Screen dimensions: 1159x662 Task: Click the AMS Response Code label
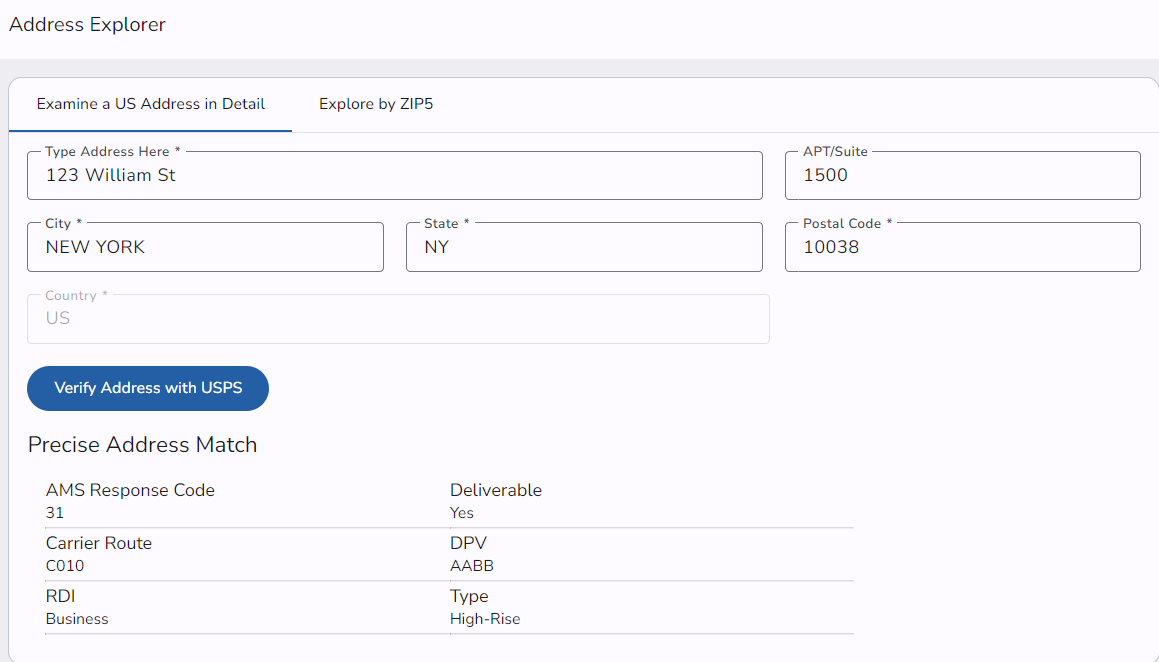tap(130, 490)
